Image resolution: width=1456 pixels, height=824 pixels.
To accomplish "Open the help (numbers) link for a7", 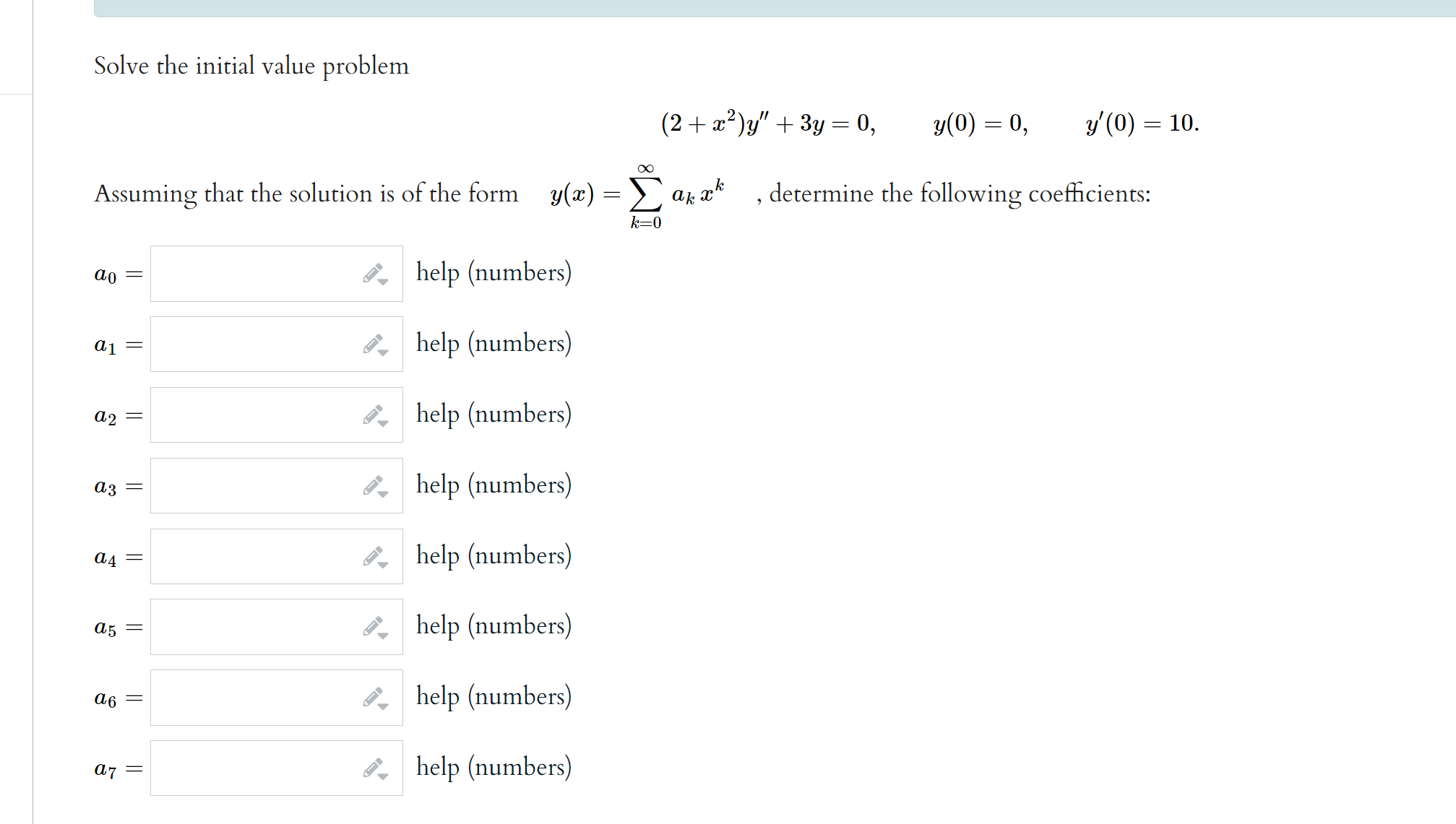I will coord(494,767).
